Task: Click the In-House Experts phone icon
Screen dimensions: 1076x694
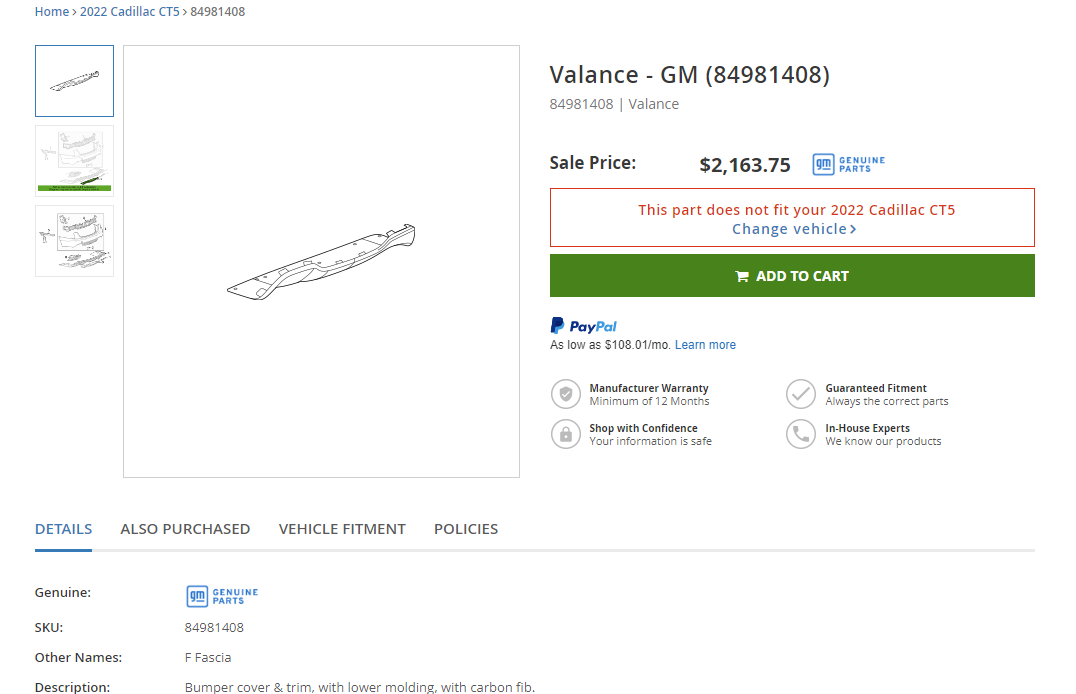Action: (x=801, y=434)
